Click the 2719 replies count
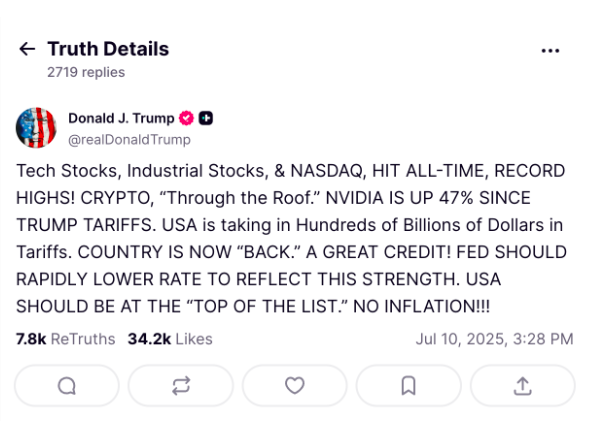 point(86,72)
